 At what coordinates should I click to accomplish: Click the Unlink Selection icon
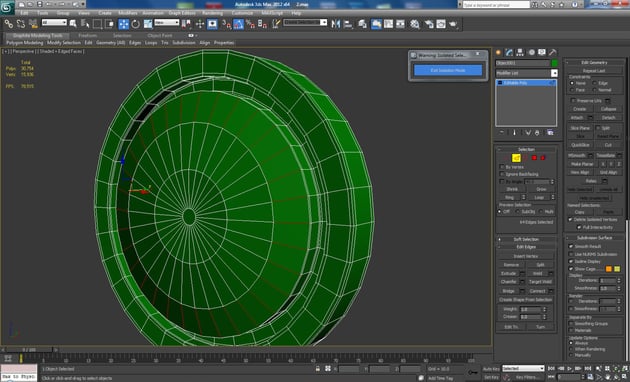pos(20,24)
